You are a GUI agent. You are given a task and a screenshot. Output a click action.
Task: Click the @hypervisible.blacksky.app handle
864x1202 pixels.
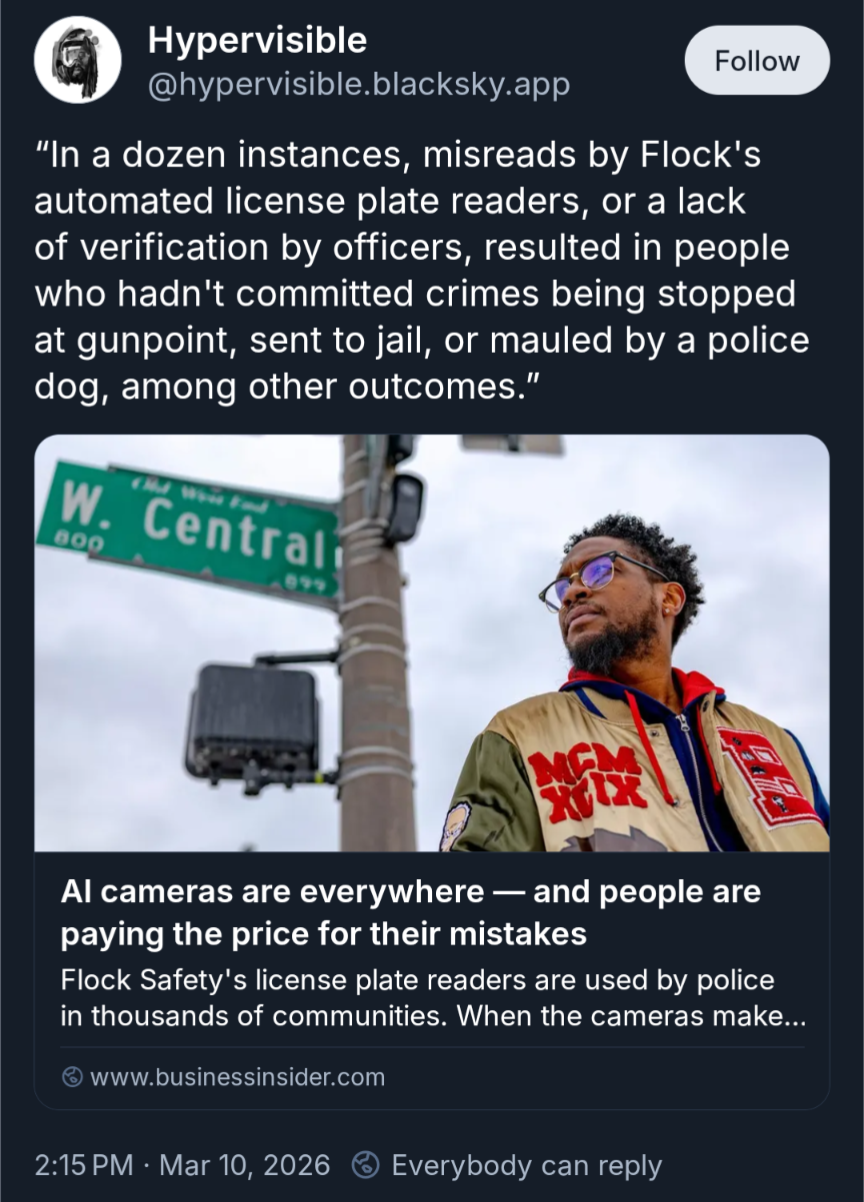pos(358,85)
